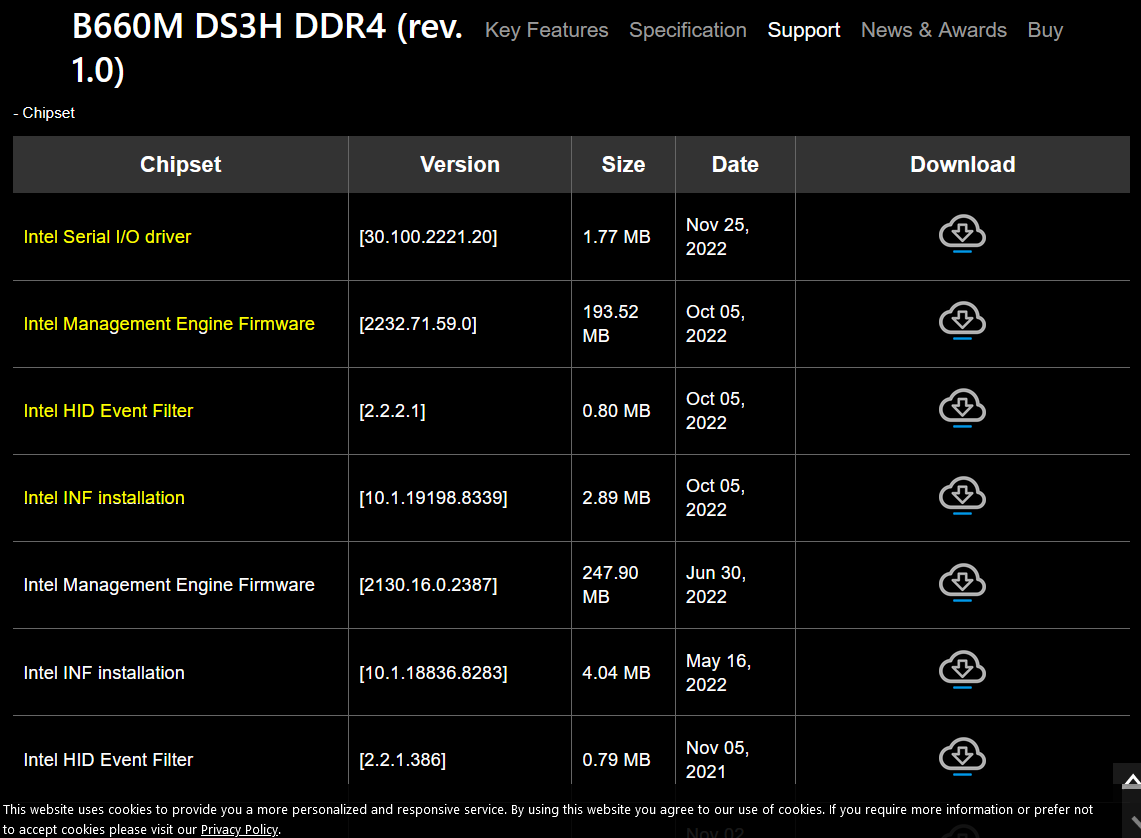Open the Privacy Policy link
The width and height of the screenshot is (1141, 838).
point(239,829)
